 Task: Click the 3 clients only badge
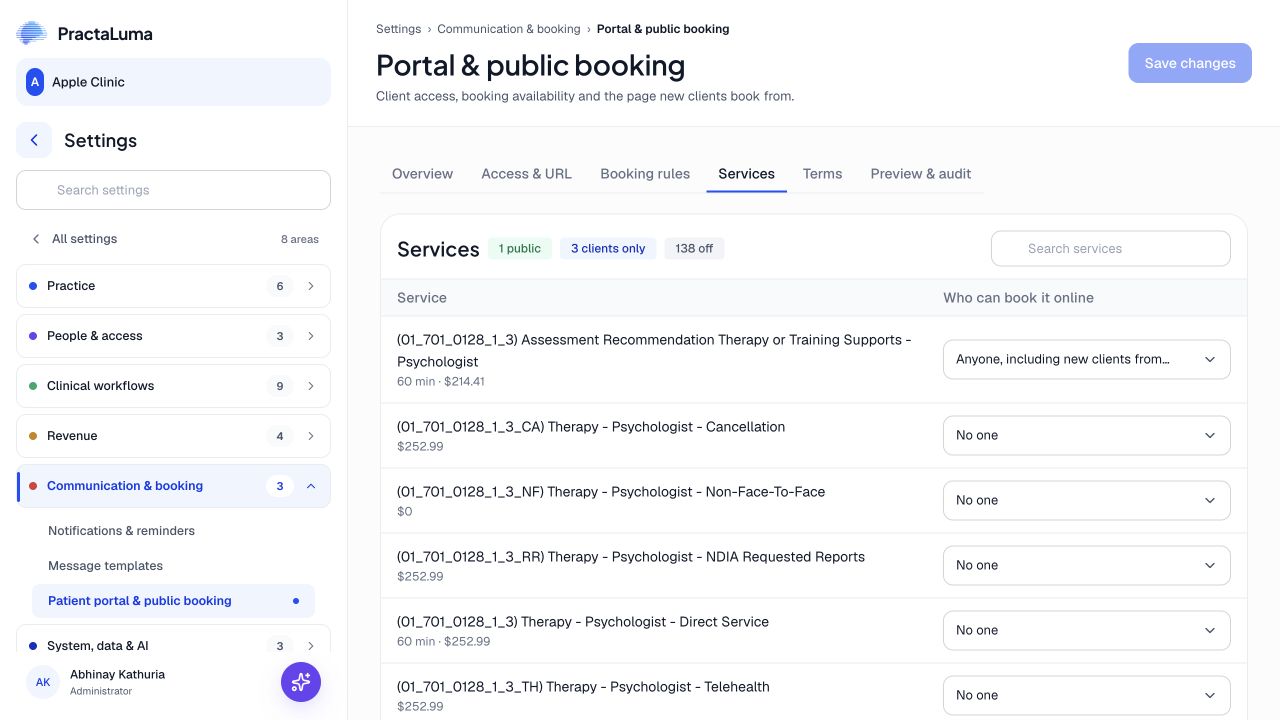(x=608, y=249)
